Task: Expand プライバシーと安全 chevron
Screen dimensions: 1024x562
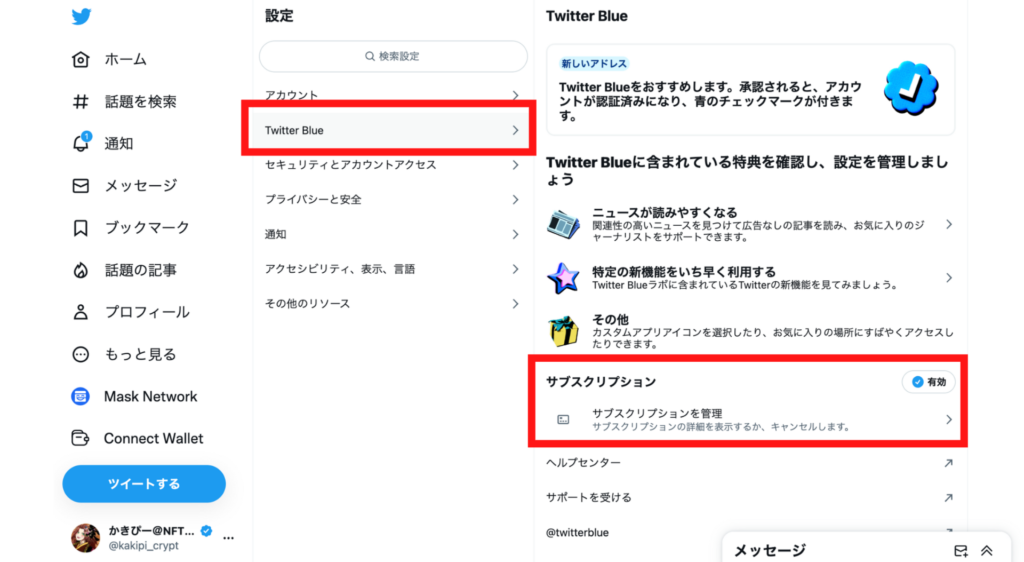Action: coord(515,200)
